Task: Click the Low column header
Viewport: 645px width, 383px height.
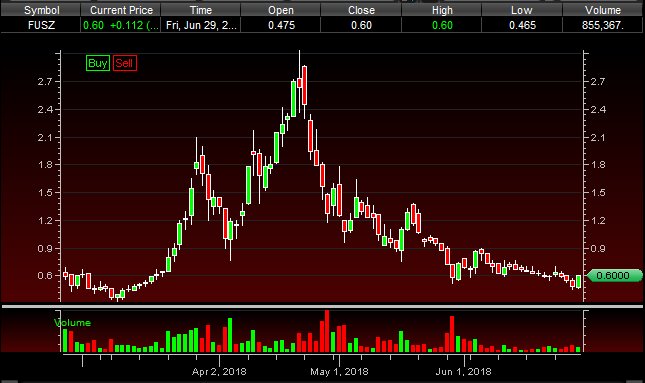Action: pos(522,10)
